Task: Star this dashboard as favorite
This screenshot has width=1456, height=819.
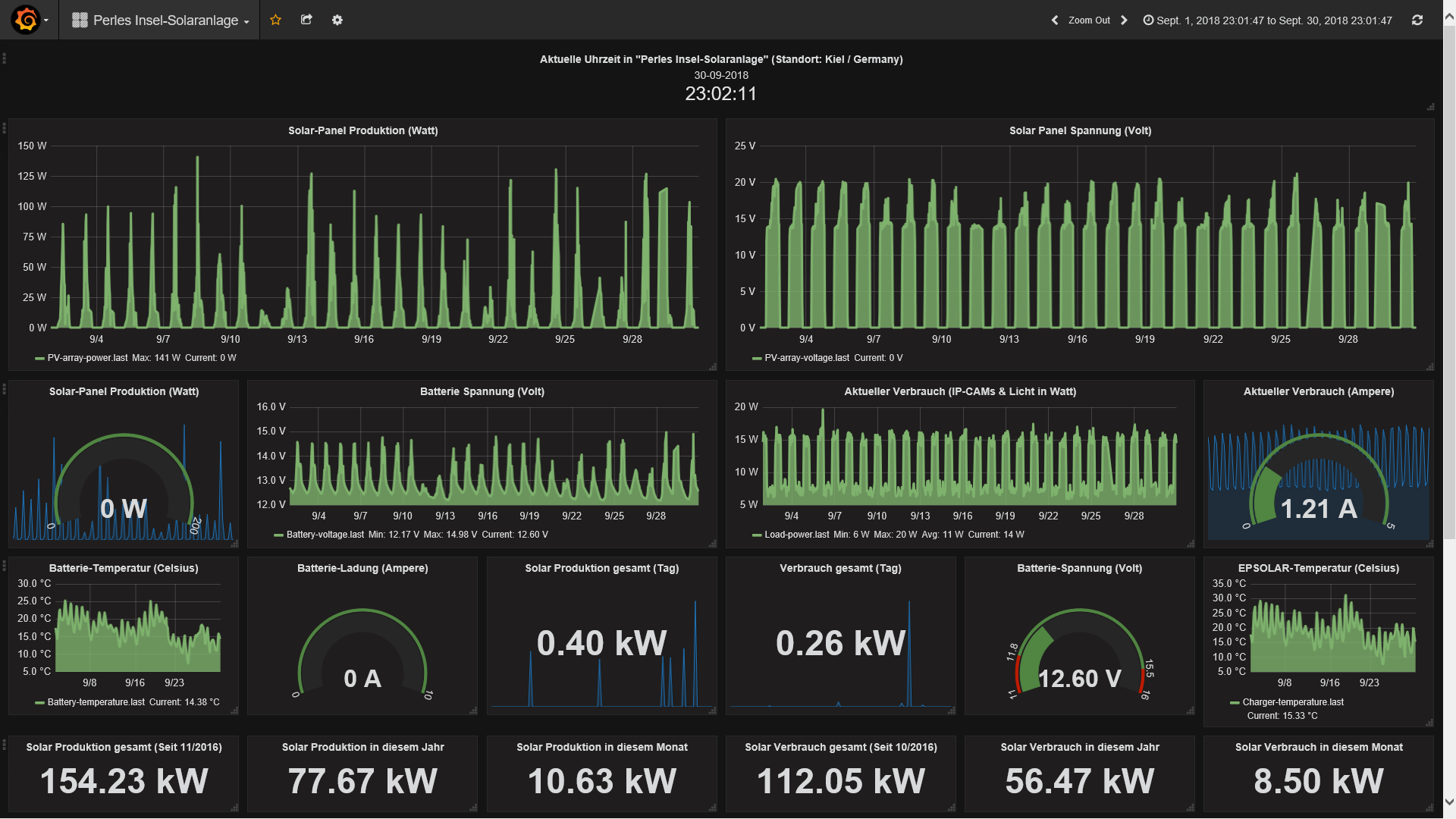Action: (275, 20)
